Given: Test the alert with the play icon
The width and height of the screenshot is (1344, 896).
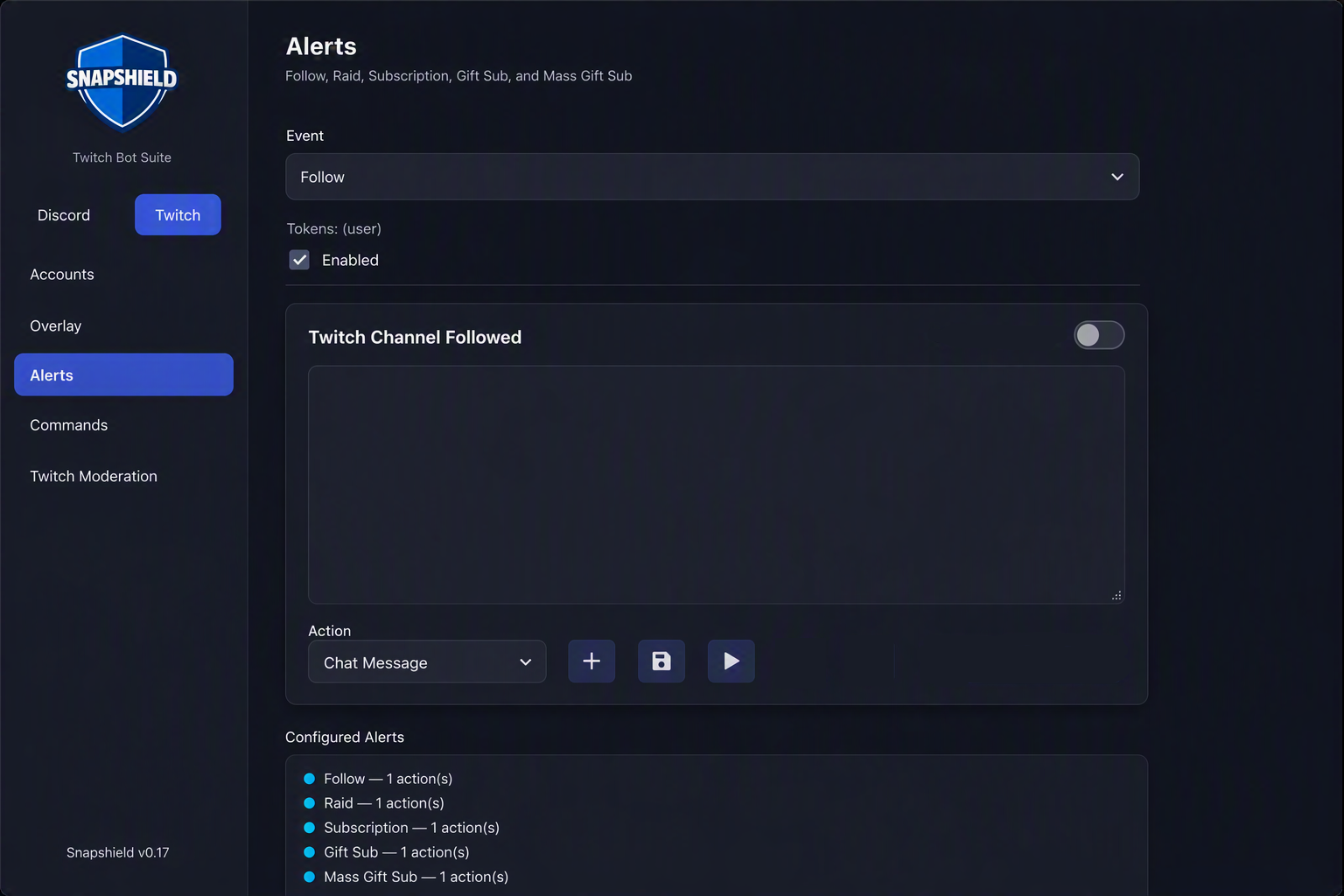Looking at the screenshot, I should click(731, 661).
